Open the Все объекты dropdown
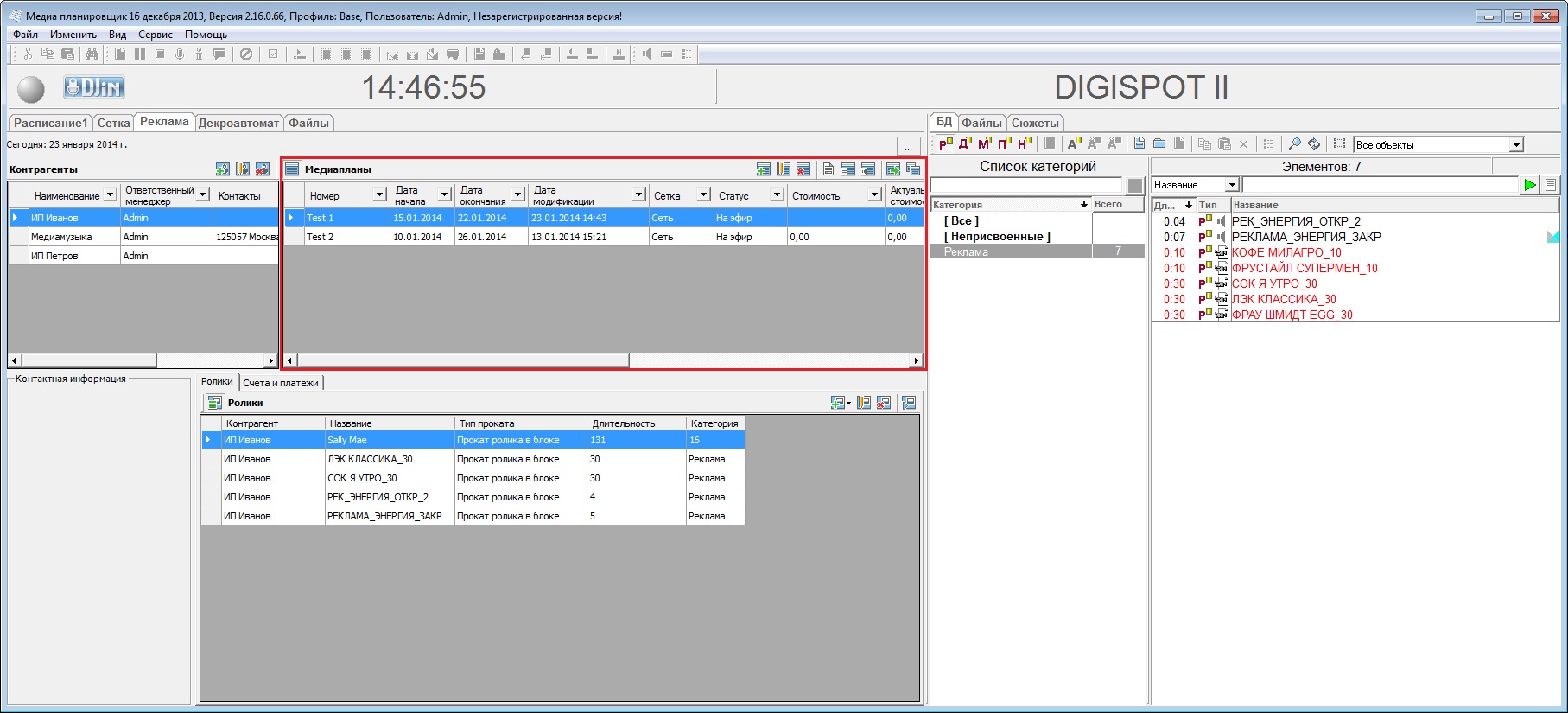This screenshot has height=713, width=1568. pyautogui.click(x=1516, y=145)
